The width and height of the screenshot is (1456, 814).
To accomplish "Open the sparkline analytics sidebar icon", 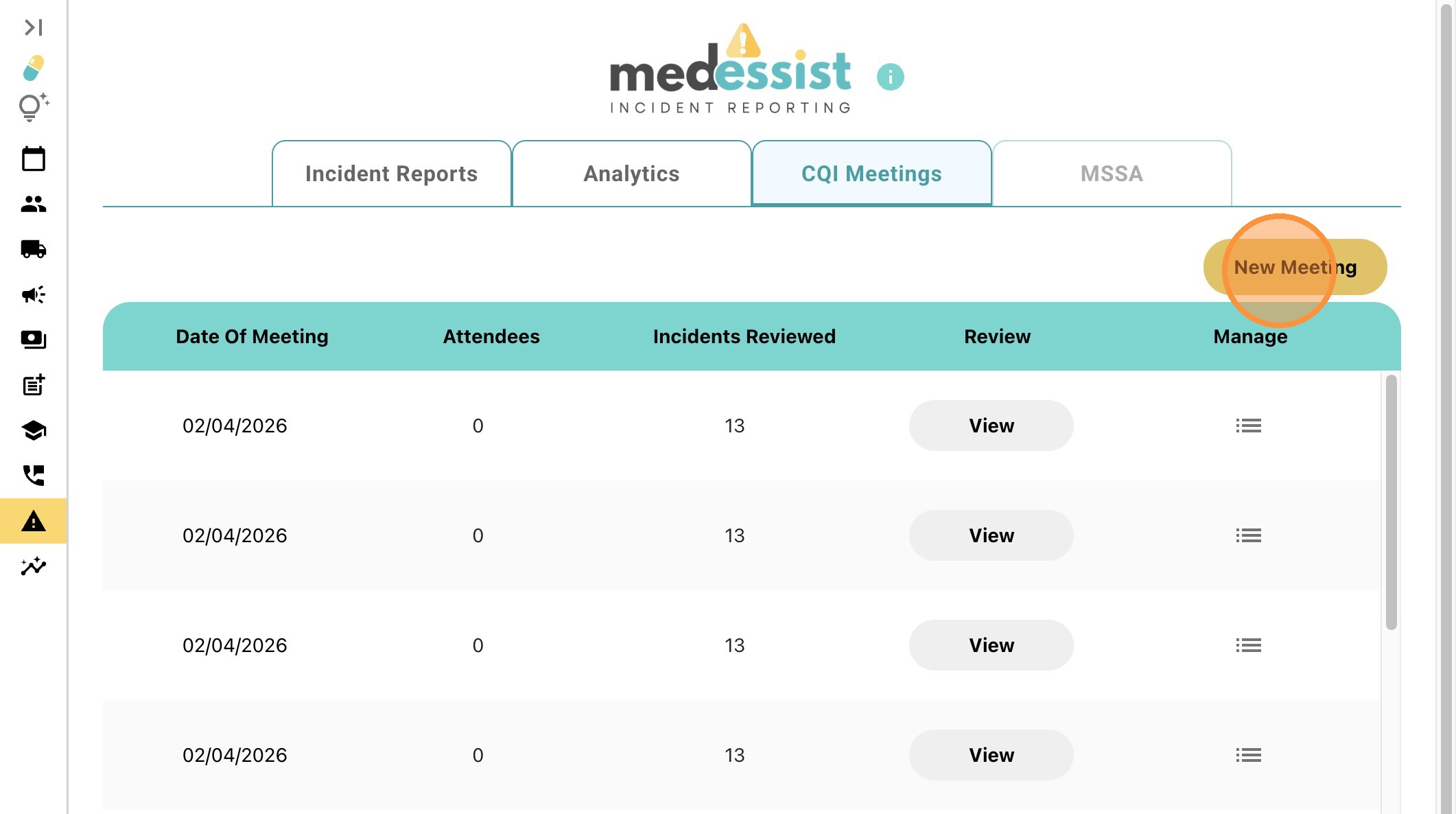I will [x=33, y=566].
